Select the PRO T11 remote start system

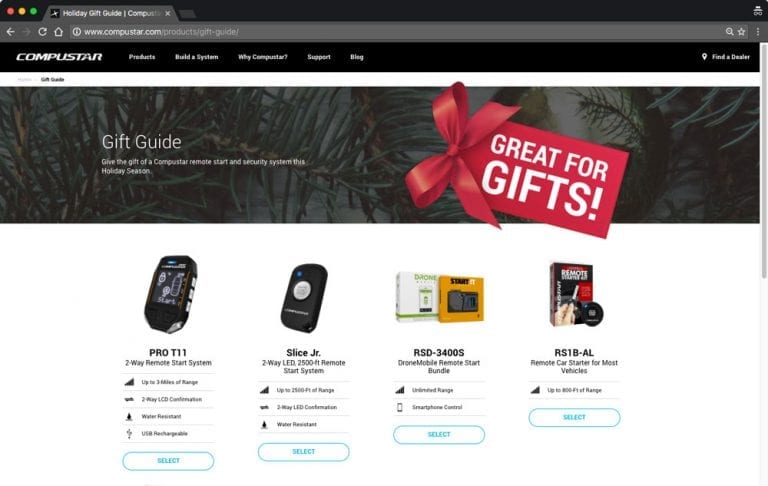(168, 461)
